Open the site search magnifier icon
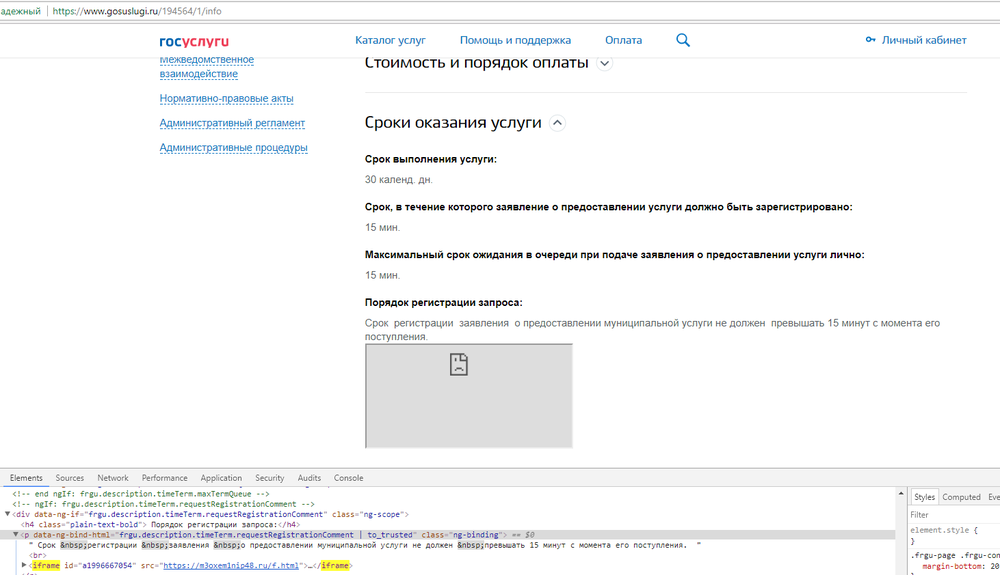This screenshot has width=1000, height=575. click(683, 40)
